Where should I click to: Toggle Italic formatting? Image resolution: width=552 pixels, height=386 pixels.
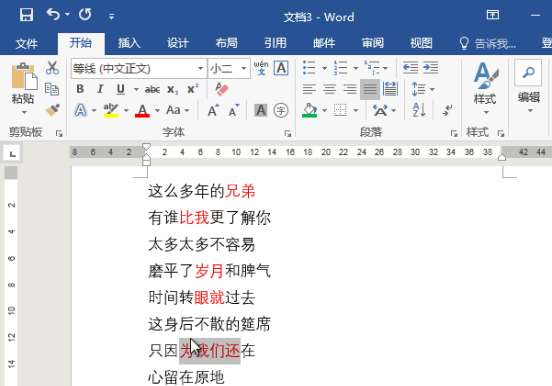(x=100, y=89)
